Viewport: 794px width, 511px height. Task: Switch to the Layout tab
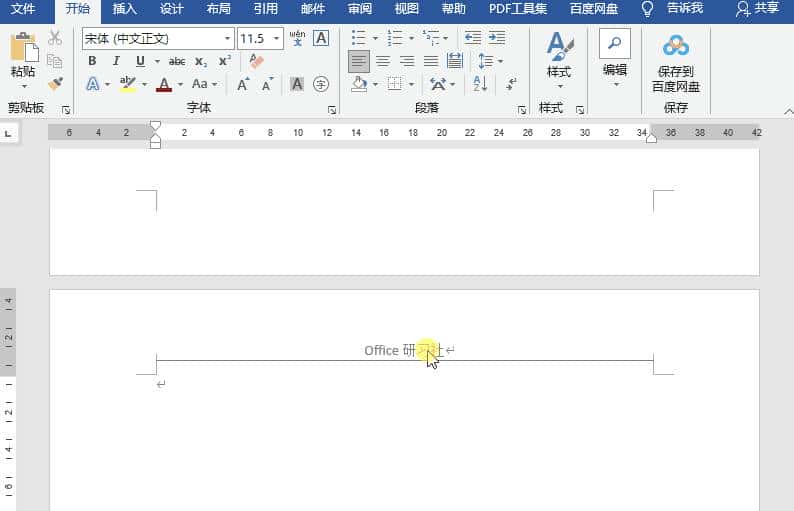pyautogui.click(x=218, y=9)
